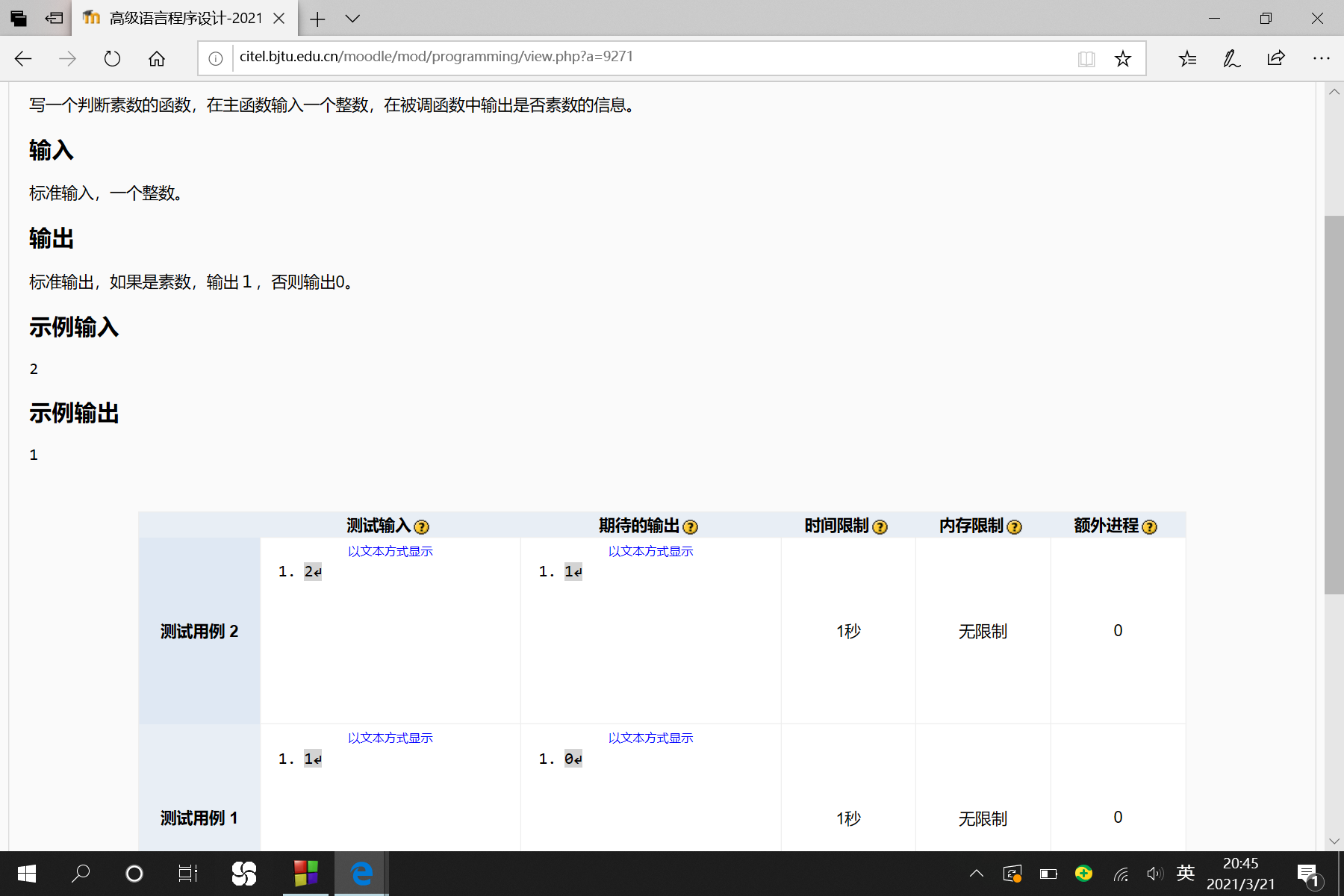Open the Windows Start menu
This screenshot has width=1344, height=896.
click(x=27, y=874)
